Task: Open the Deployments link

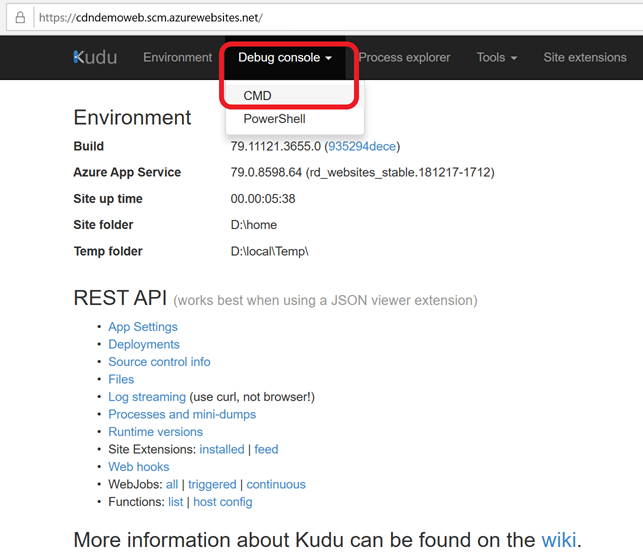Action: pyautogui.click(x=144, y=344)
